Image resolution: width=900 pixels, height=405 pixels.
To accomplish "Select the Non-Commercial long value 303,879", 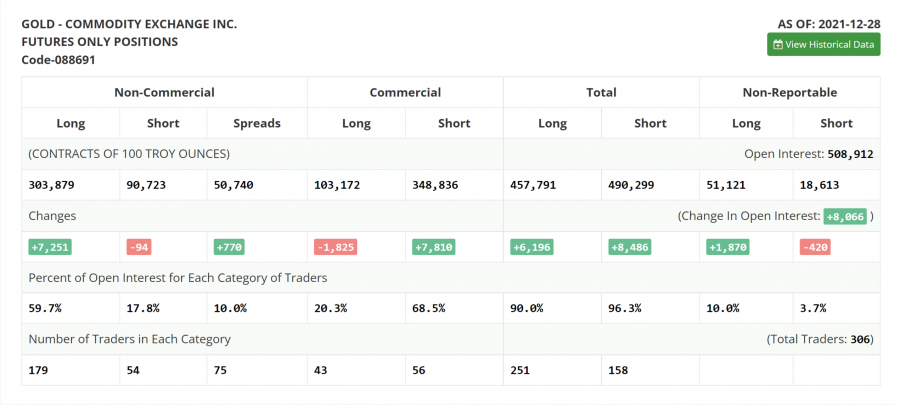I will pyautogui.click(x=52, y=185).
